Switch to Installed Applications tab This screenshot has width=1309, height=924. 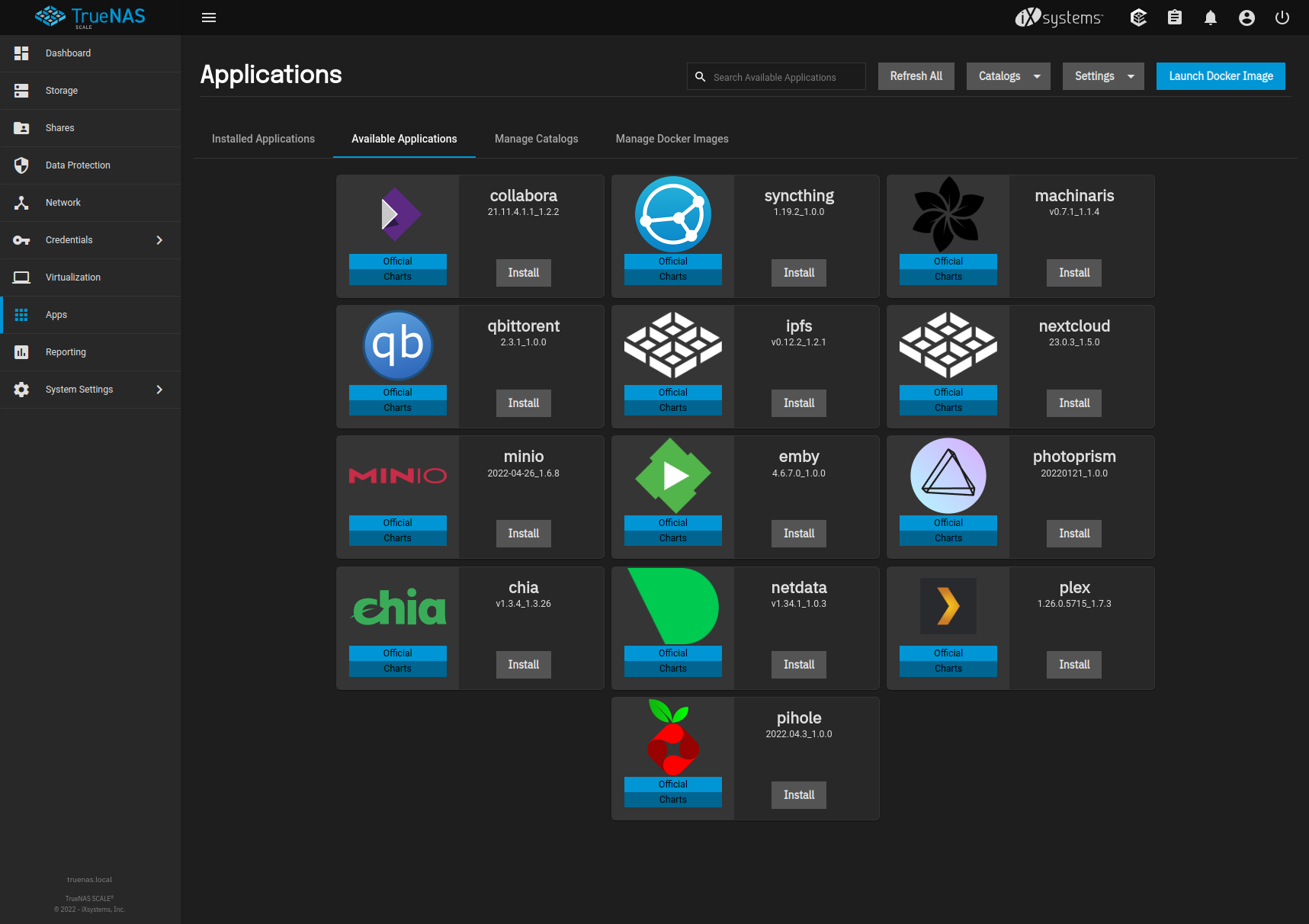[x=263, y=139]
